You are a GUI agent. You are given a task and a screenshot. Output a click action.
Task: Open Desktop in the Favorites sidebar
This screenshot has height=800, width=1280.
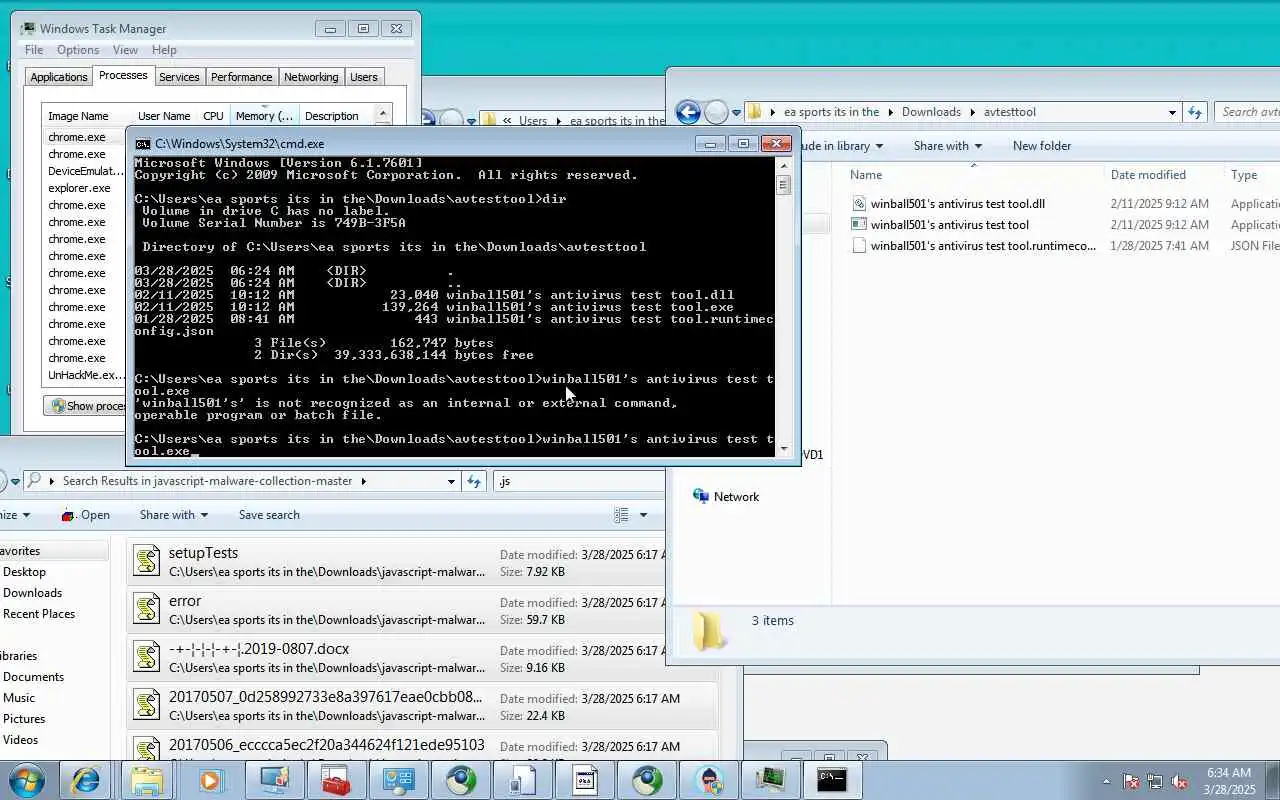click(24, 572)
